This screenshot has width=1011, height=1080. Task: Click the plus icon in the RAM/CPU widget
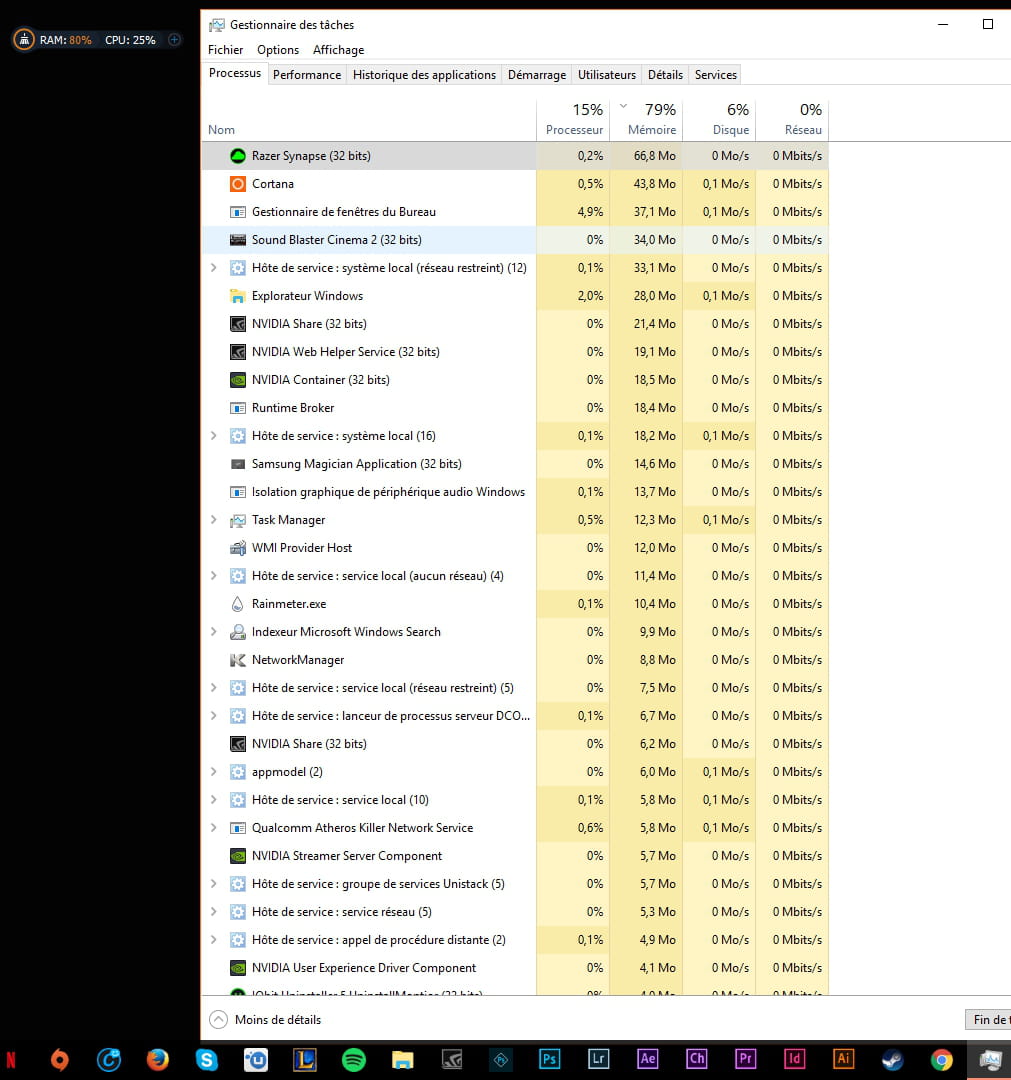(x=174, y=40)
